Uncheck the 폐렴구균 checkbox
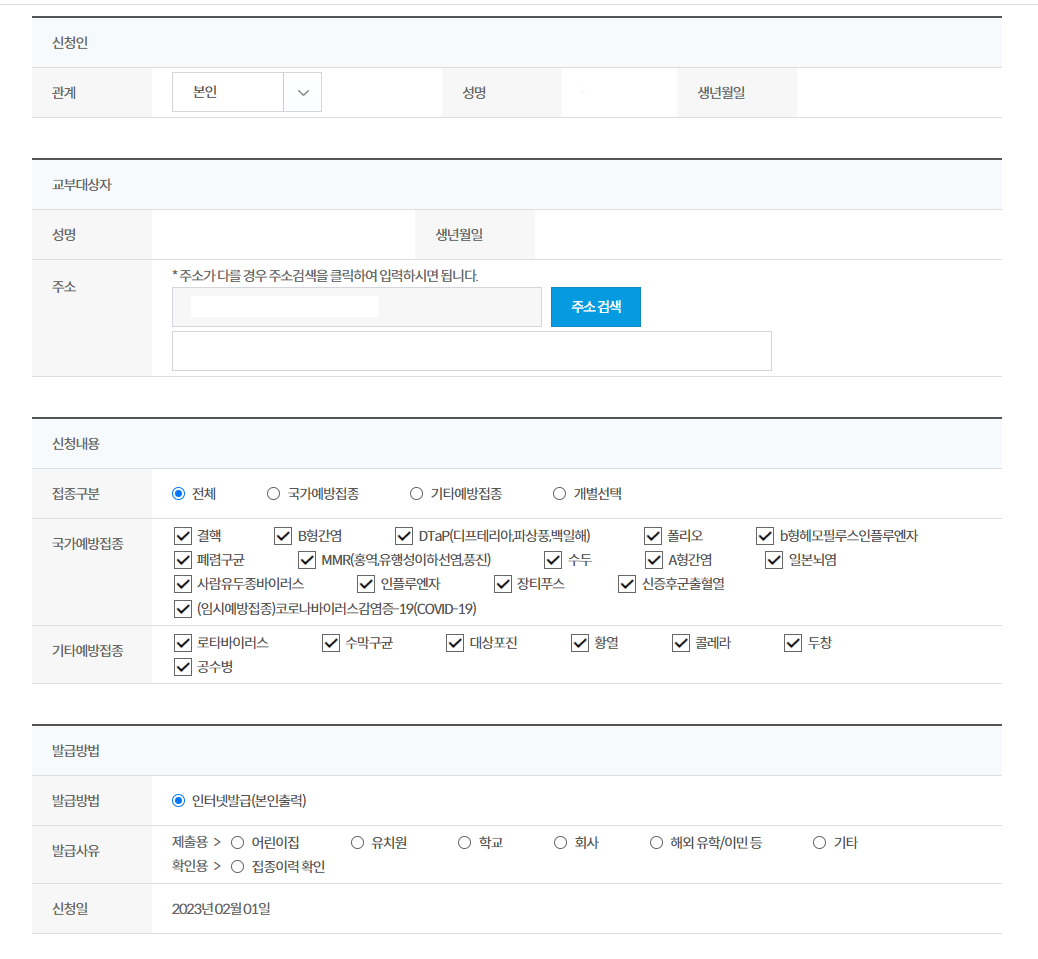Screen dimensions: 1038x959 pos(183,560)
